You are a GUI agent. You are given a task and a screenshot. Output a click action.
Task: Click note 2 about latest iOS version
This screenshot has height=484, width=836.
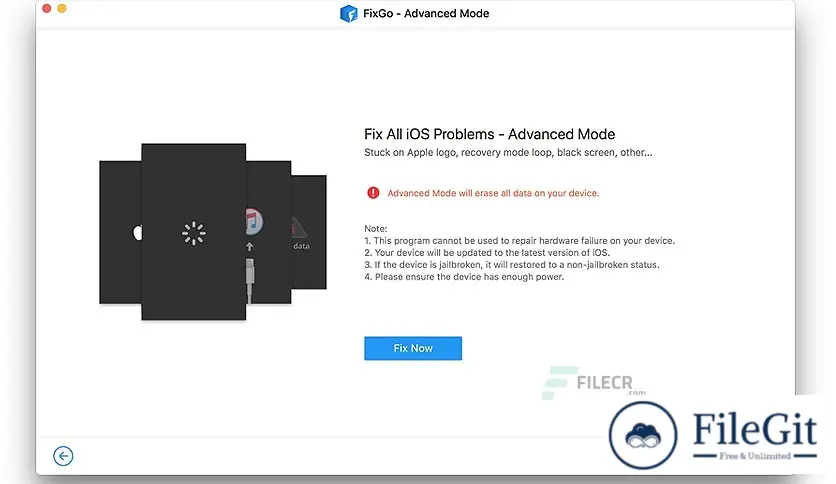click(487, 253)
